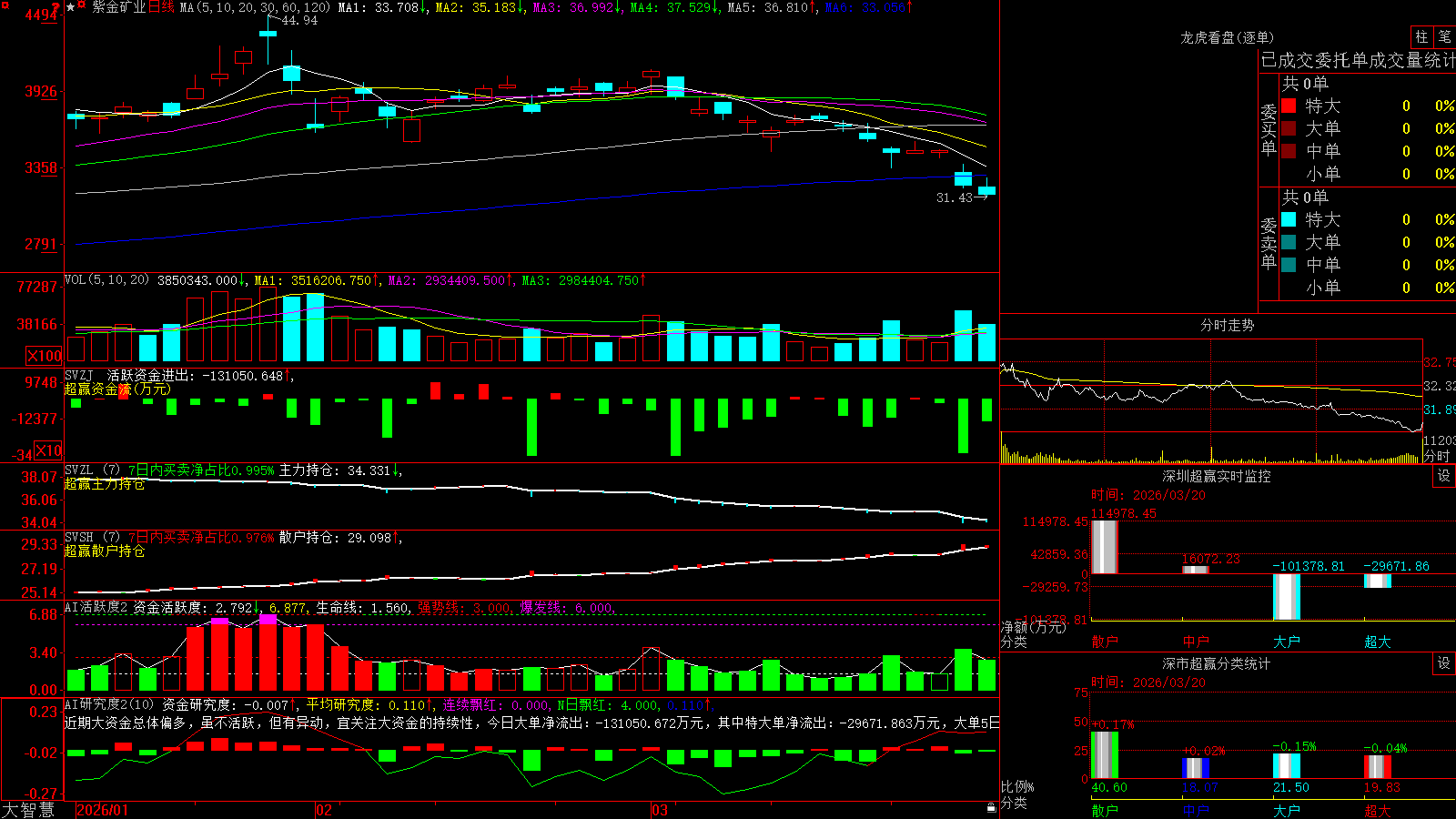Jump to the 03 month marker
This screenshot has width=1456, height=819.
click(660, 810)
